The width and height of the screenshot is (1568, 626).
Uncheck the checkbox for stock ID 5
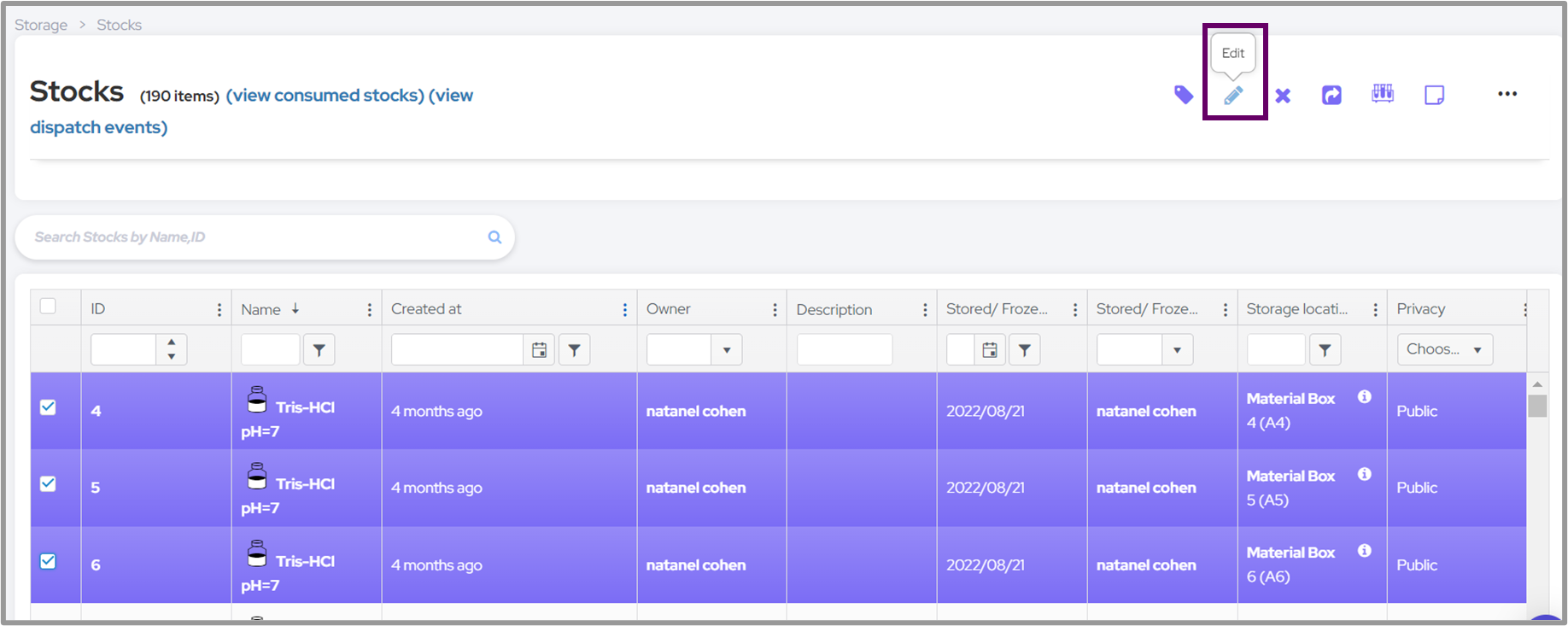coord(49,484)
